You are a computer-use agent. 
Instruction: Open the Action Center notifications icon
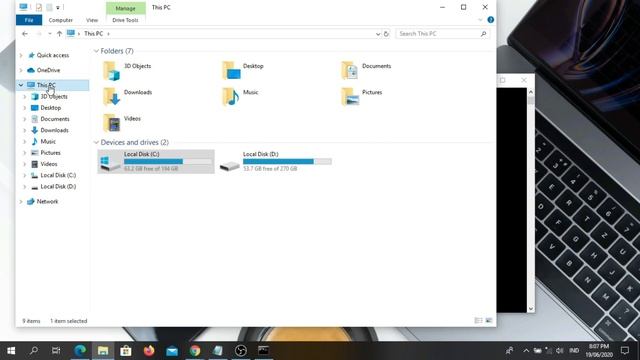click(625, 351)
